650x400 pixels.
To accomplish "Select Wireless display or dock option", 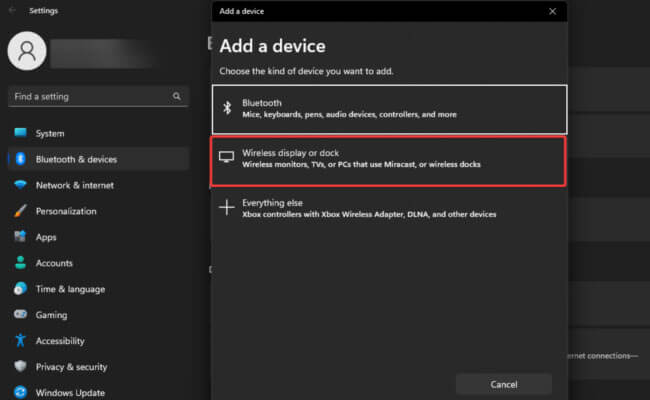I will pyautogui.click(x=388, y=161).
